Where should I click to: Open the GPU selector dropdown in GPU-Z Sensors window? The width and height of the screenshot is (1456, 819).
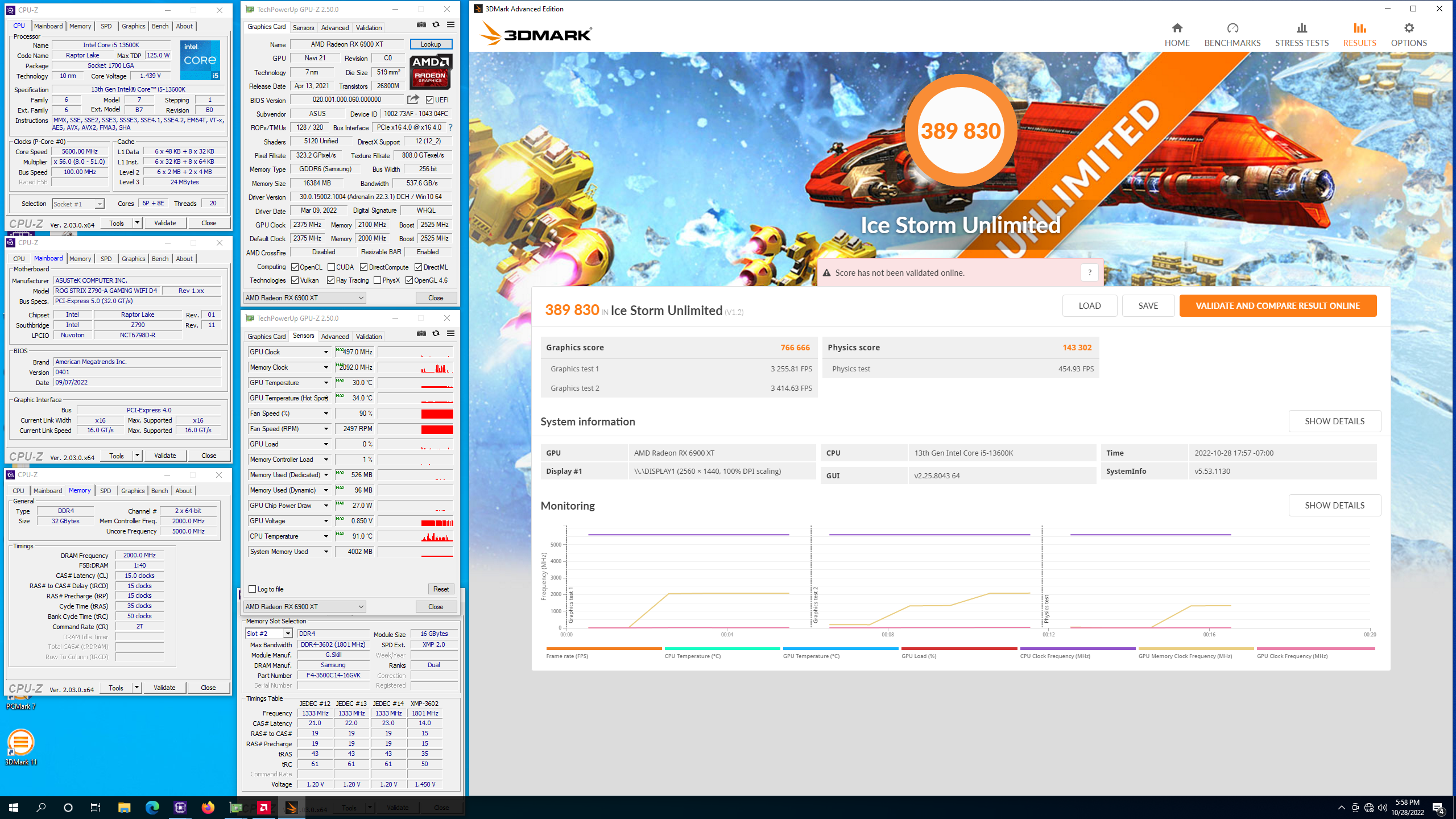304,606
